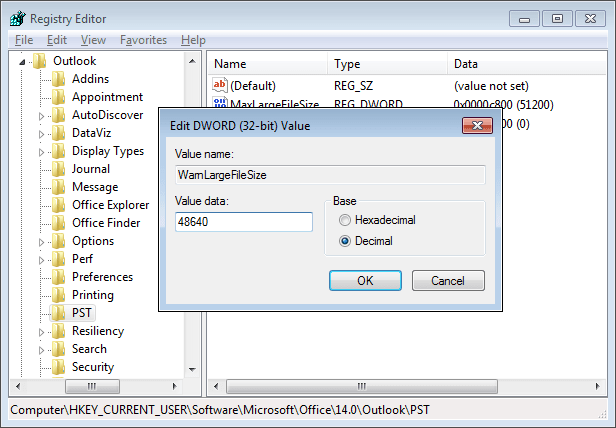Screen dimensions: 616x428
Task: Select the Decimal base option
Action: point(345,241)
